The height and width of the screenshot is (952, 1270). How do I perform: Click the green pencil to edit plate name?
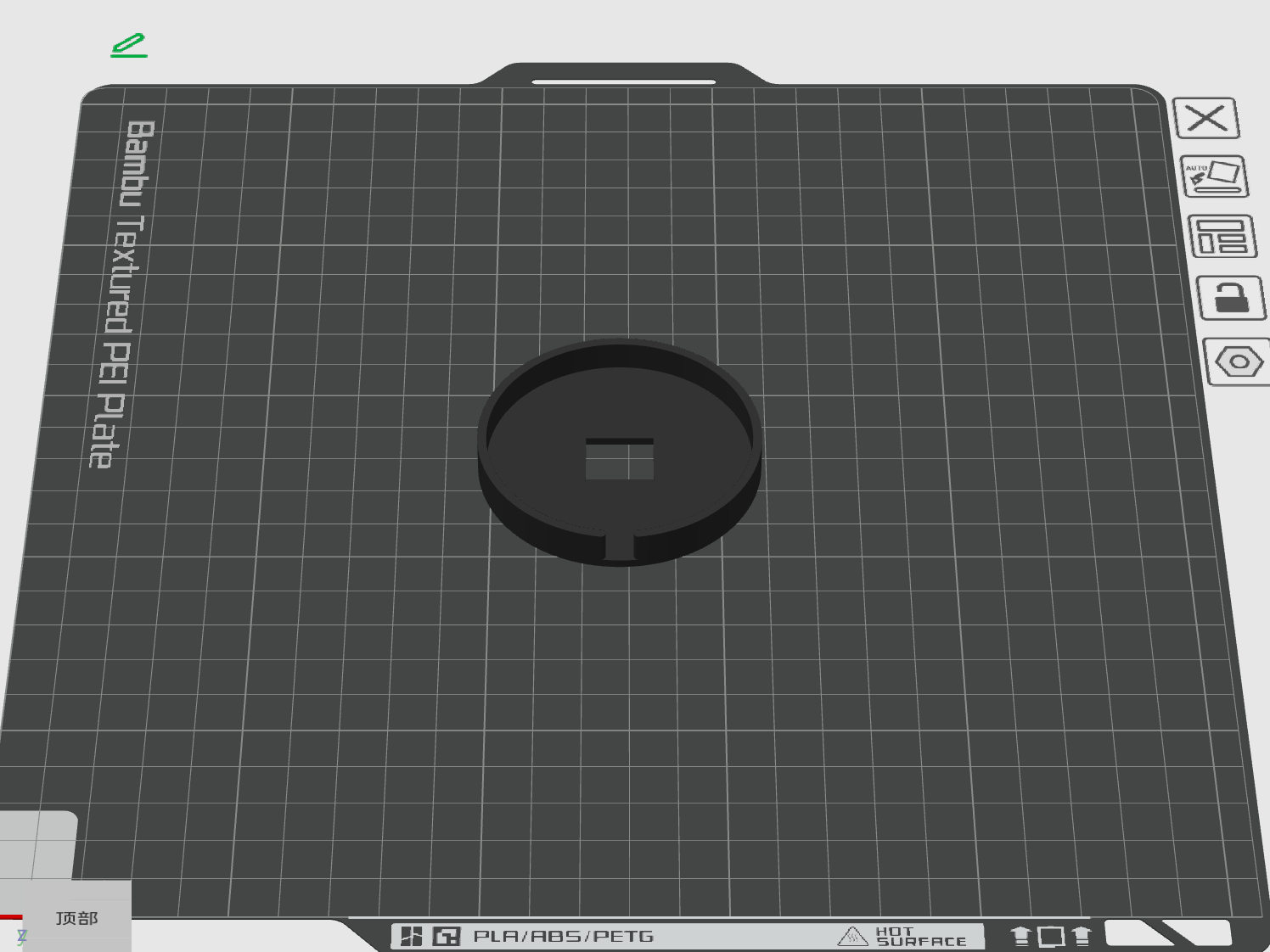pyautogui.click(x=129, y=46)
